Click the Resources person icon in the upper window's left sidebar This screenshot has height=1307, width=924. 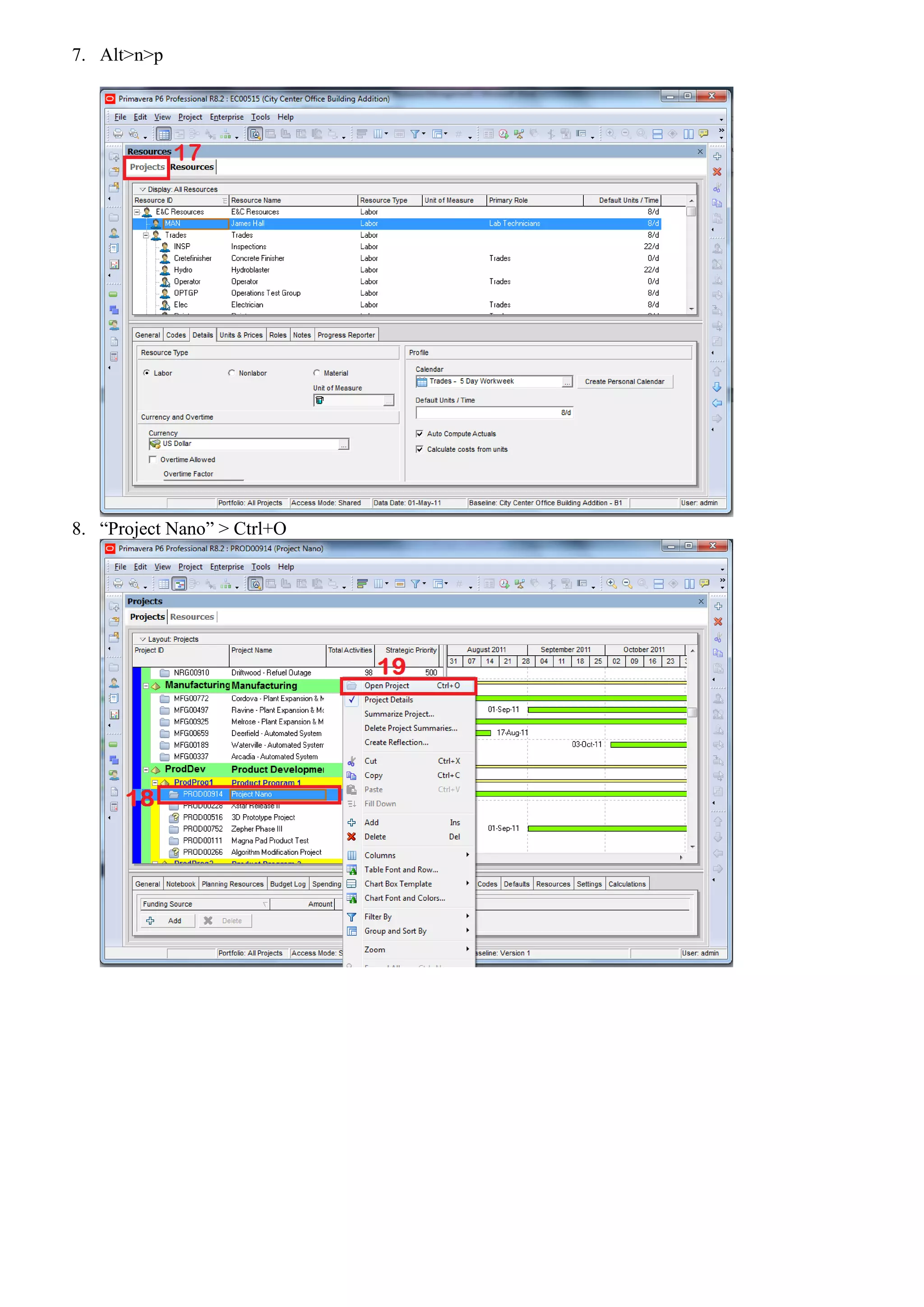point(114,233)
